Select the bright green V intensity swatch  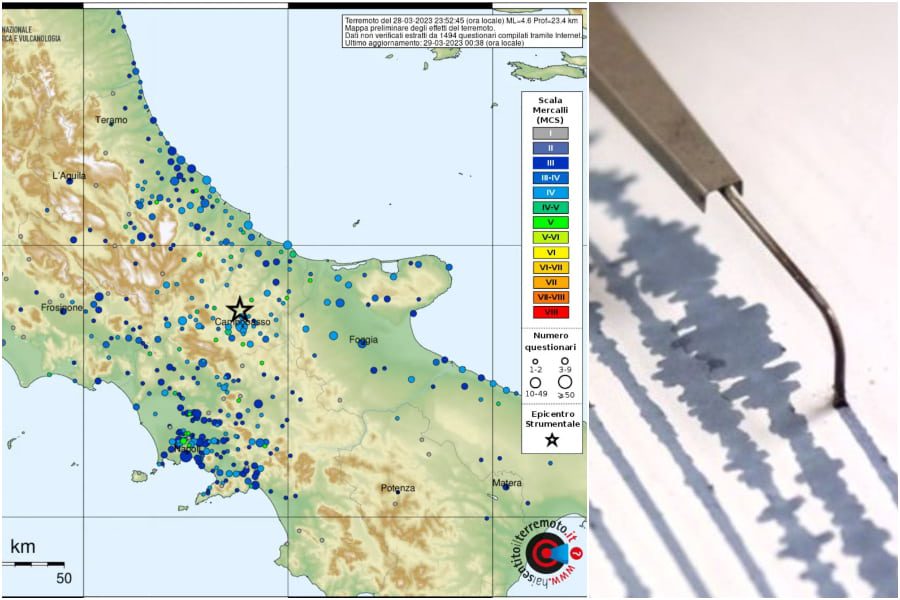click(x=550, y=222)
